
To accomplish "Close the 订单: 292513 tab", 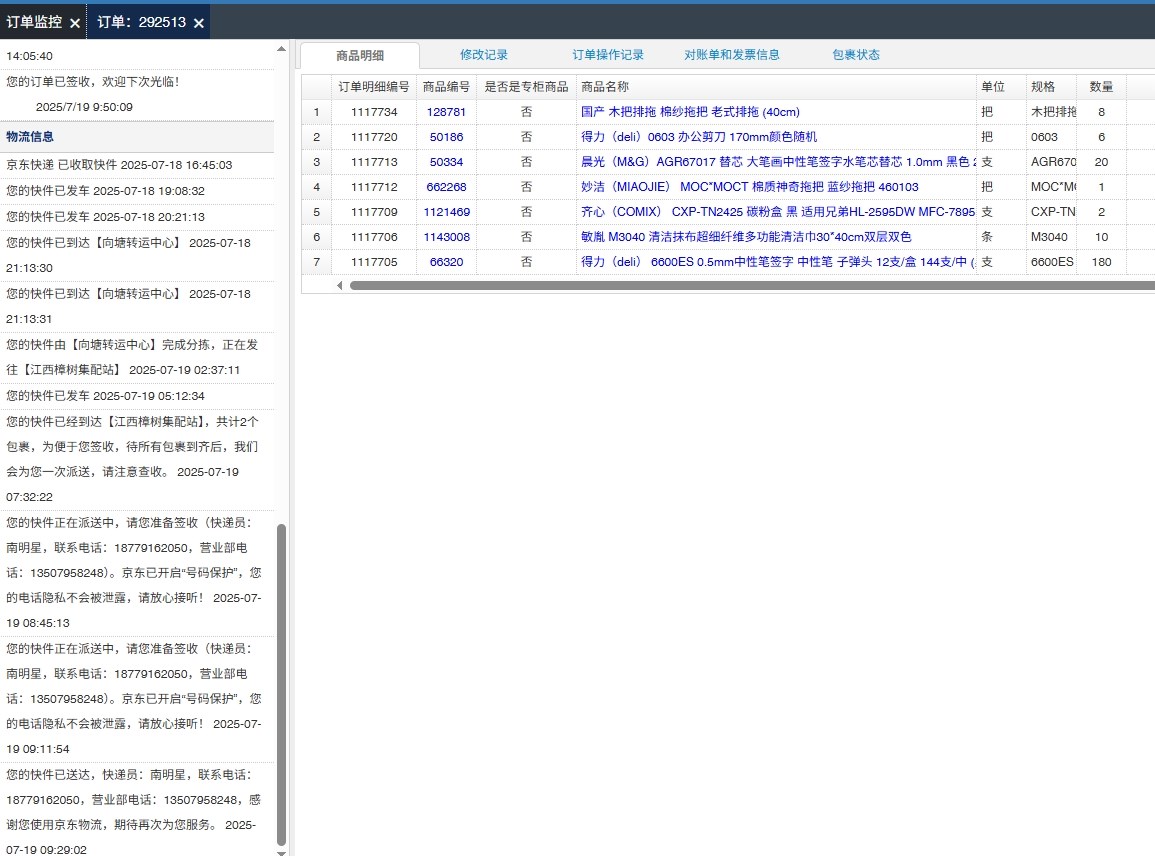I will click(198, 24).
